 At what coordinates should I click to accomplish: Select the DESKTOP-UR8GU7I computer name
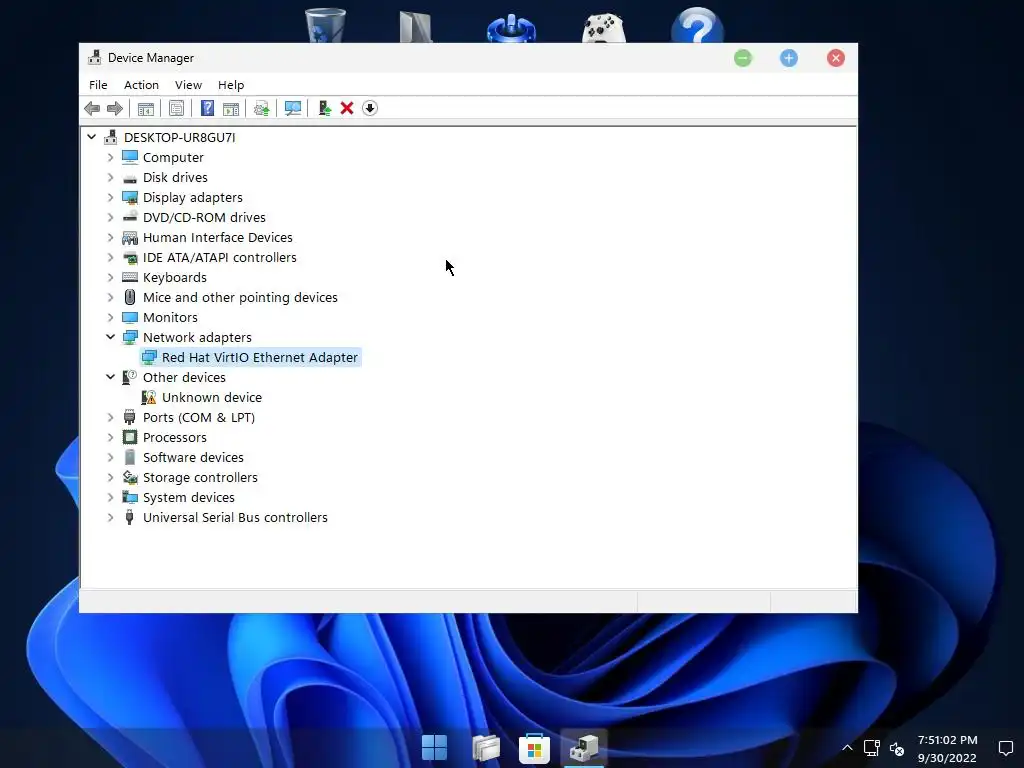[x=180, y=137]
